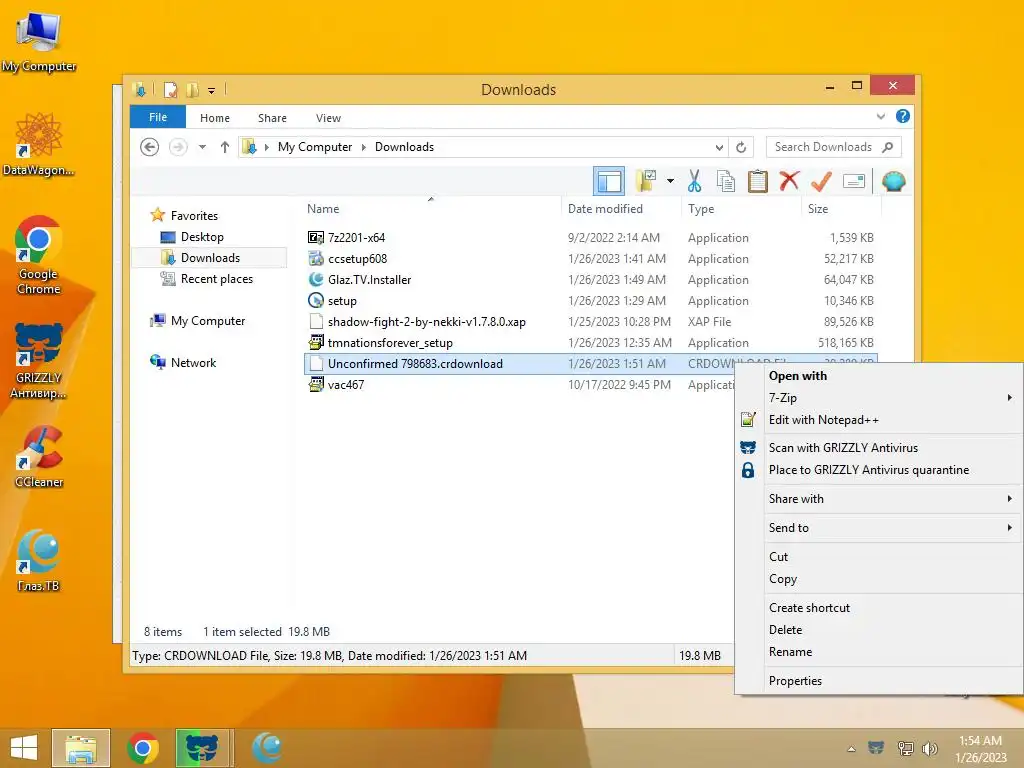Open the recent locations dropdown

click(202, 147)
